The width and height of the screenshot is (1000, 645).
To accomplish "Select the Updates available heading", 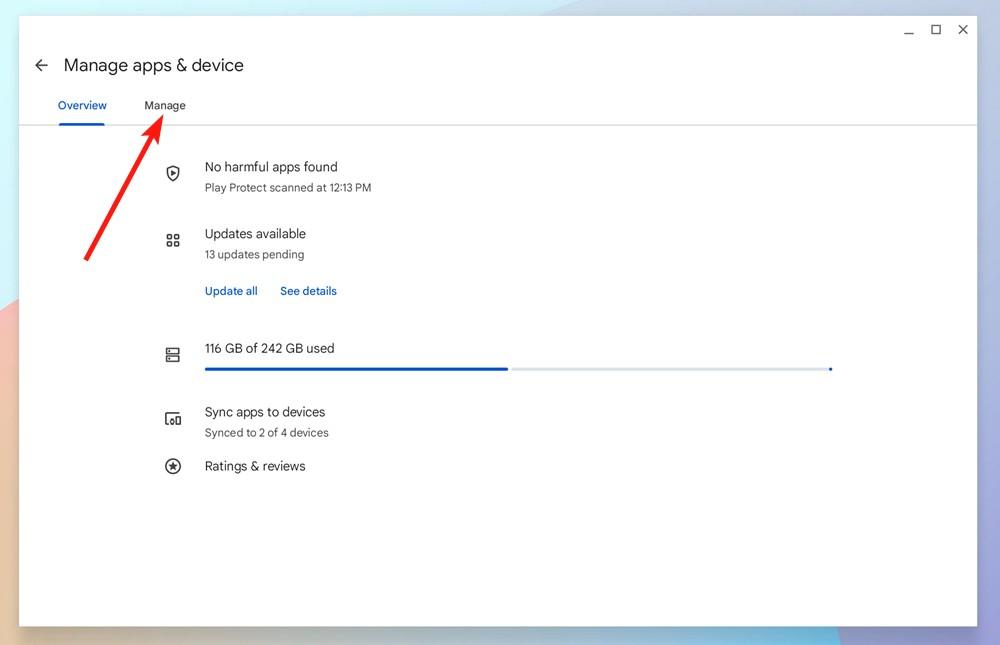I will (x=255, y=234).
